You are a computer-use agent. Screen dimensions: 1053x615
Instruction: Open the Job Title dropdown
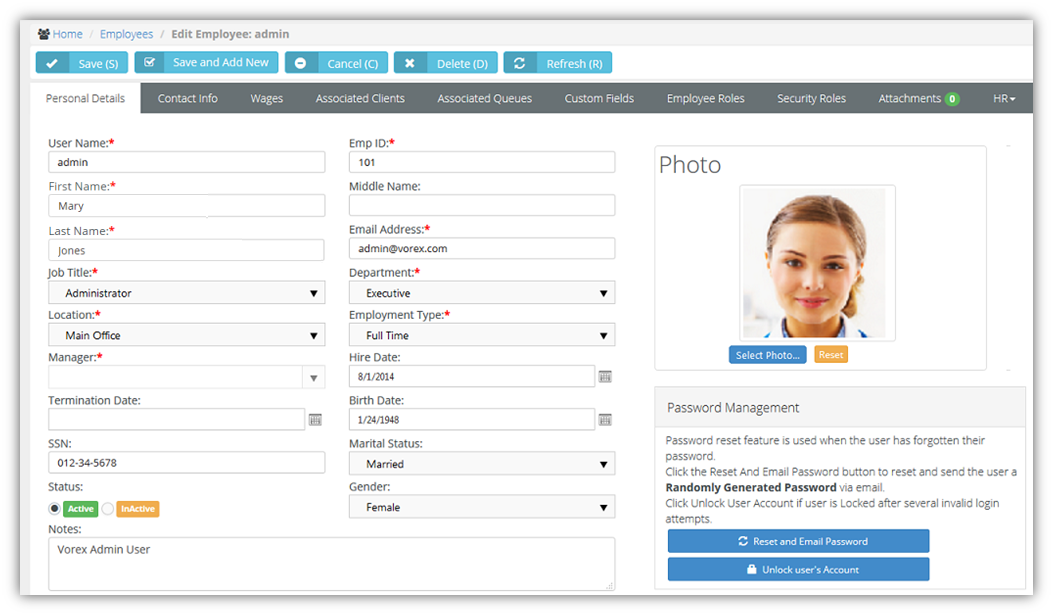[x=187, y=293]
